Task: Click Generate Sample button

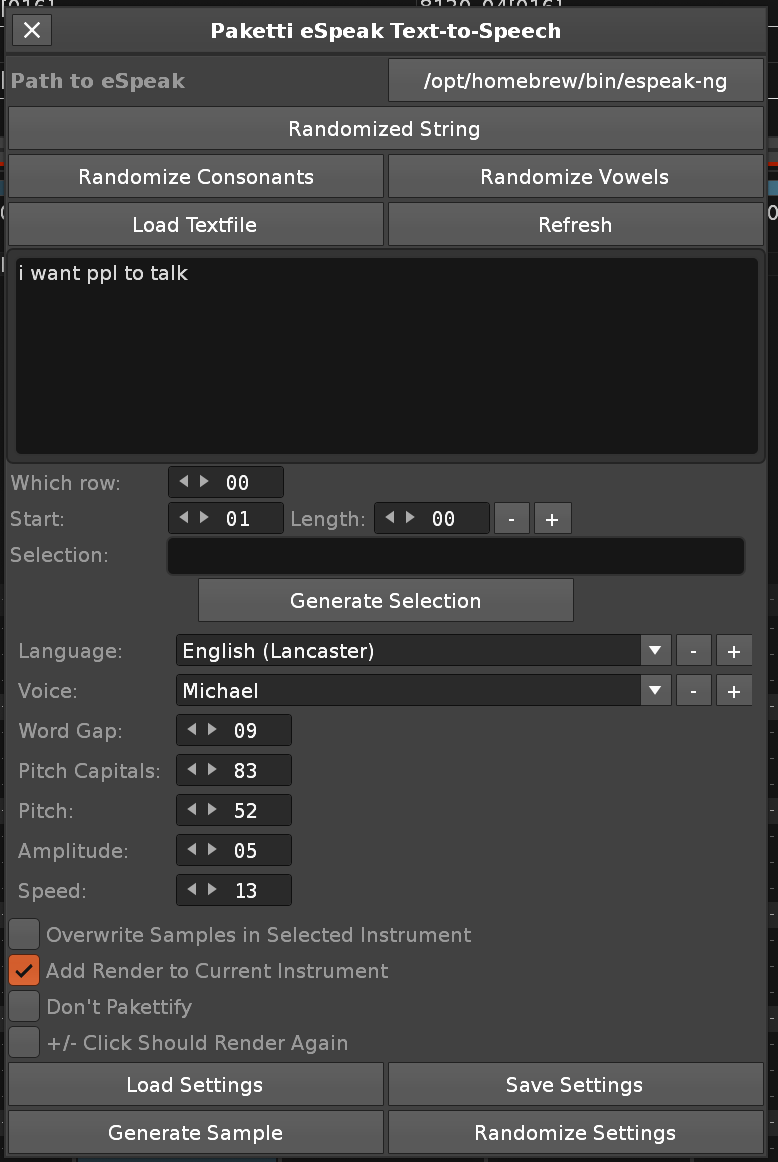Action: point(195,1133)
